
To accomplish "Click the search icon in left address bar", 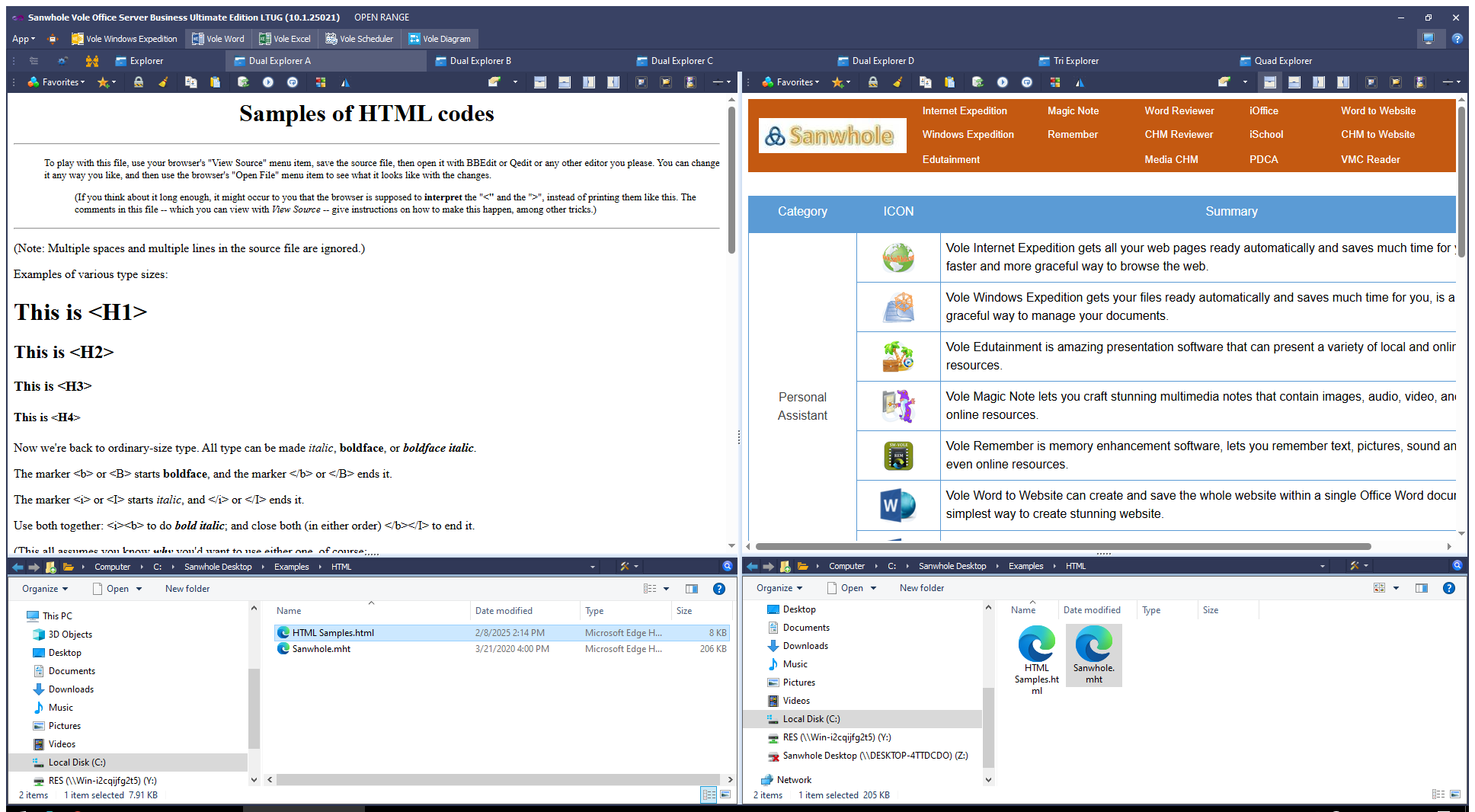I will (x=728, y=566).
